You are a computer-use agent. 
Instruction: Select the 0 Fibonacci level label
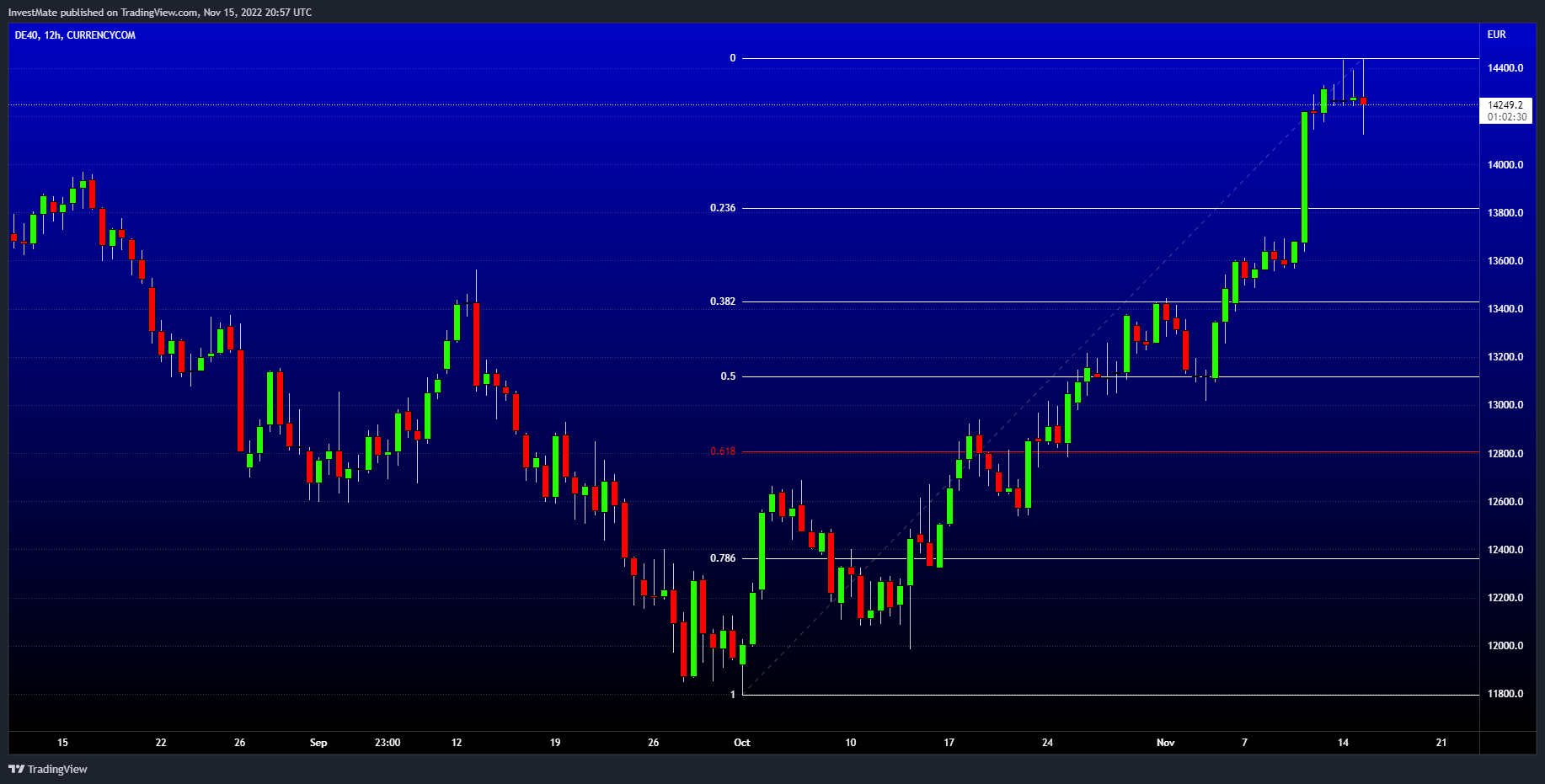click(733, 58)
